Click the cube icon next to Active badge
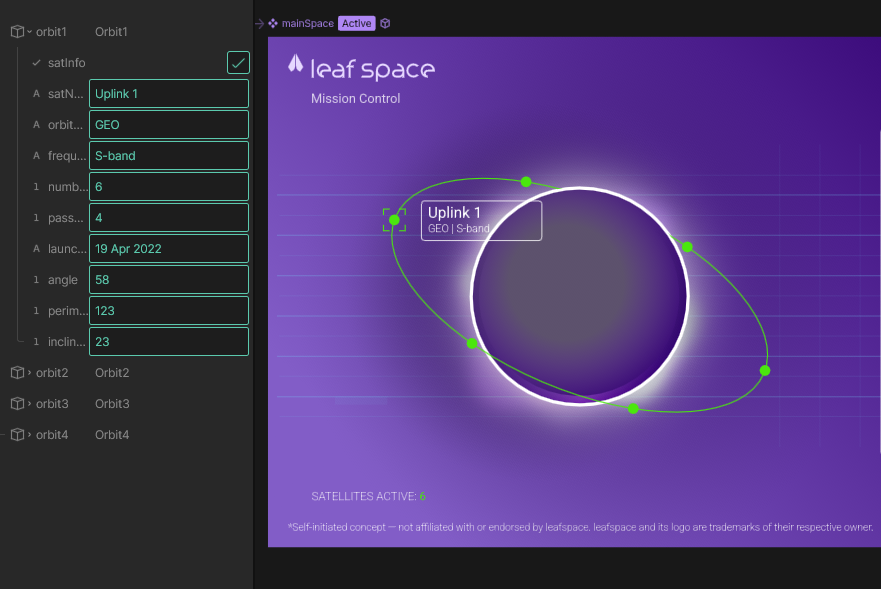 [385, 23]
